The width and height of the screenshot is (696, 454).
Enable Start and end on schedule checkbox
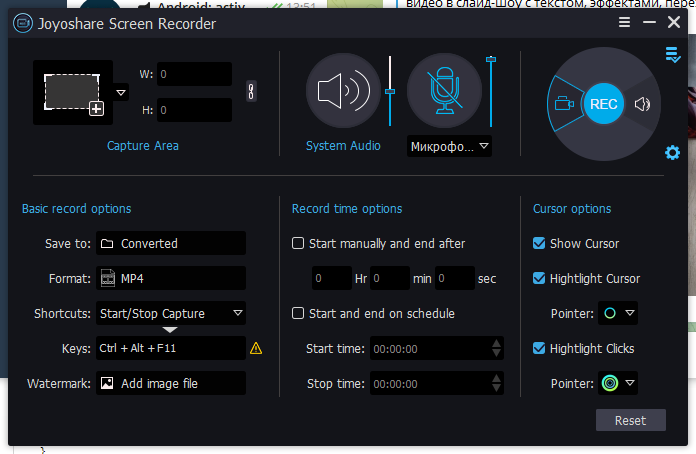coord(298,313)
